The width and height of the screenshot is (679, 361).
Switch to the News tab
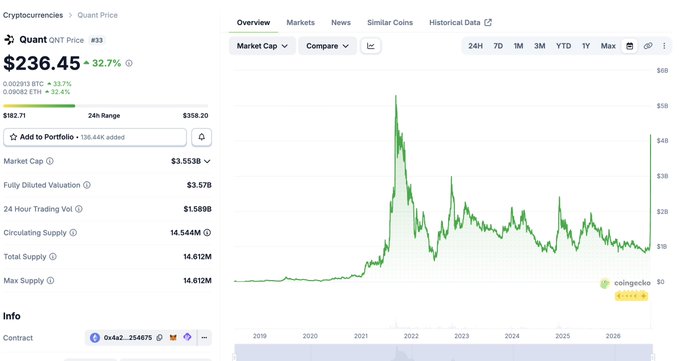pyautogui.click(x=341, y=23)
